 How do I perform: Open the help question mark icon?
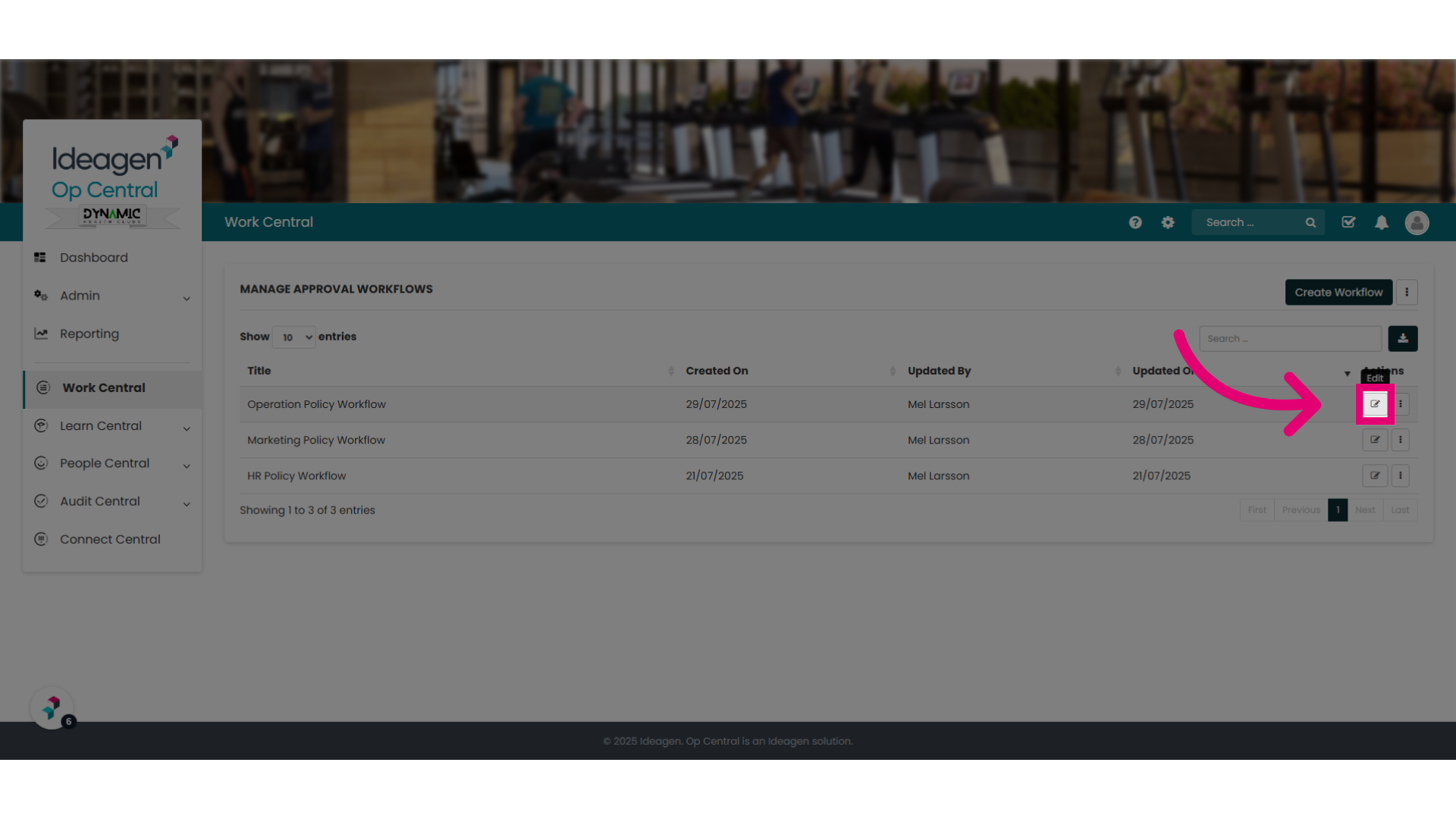1135,222
